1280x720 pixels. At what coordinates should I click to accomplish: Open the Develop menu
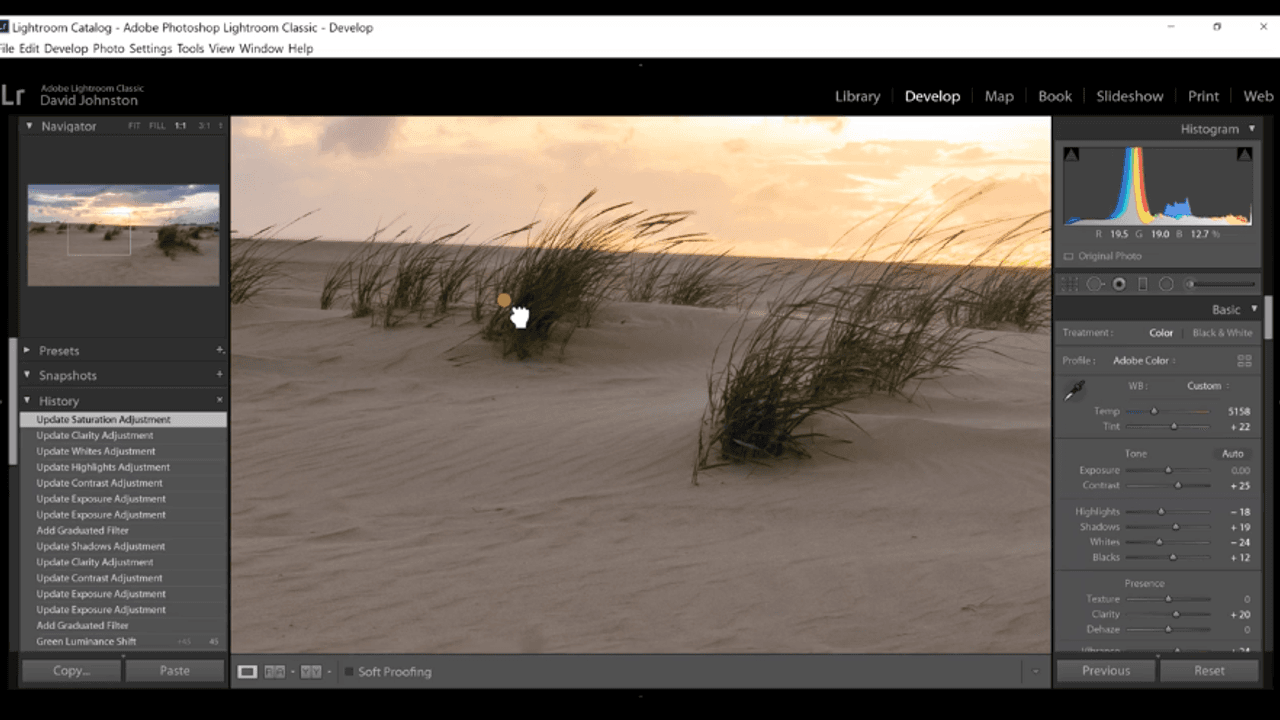pos(66,48)
